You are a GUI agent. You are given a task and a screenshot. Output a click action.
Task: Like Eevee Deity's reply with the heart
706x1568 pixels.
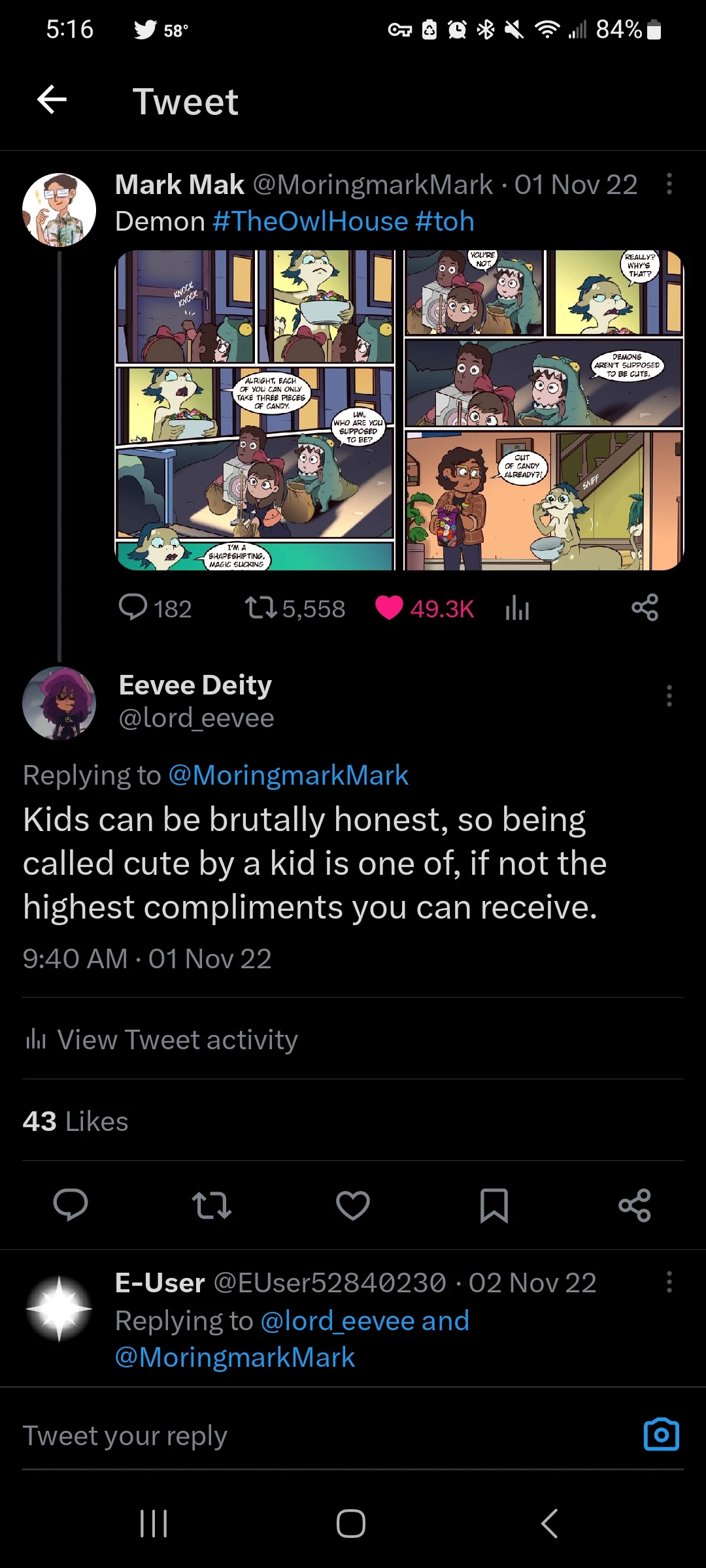pos(352,1205)
